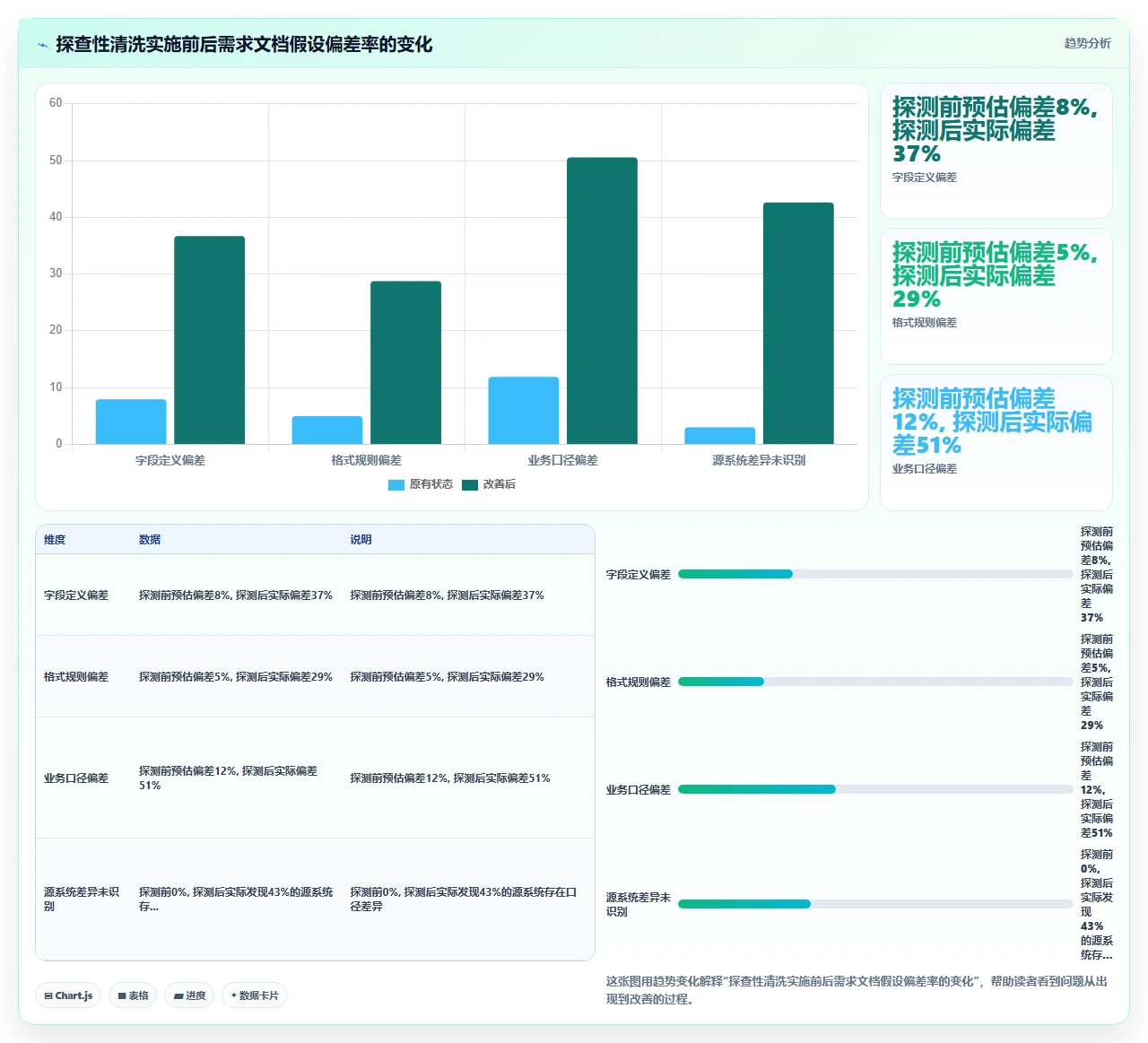Open the 探测后实际偏差37% data card
This screenshot has width=1148, height=1043.
coord(996,151)
